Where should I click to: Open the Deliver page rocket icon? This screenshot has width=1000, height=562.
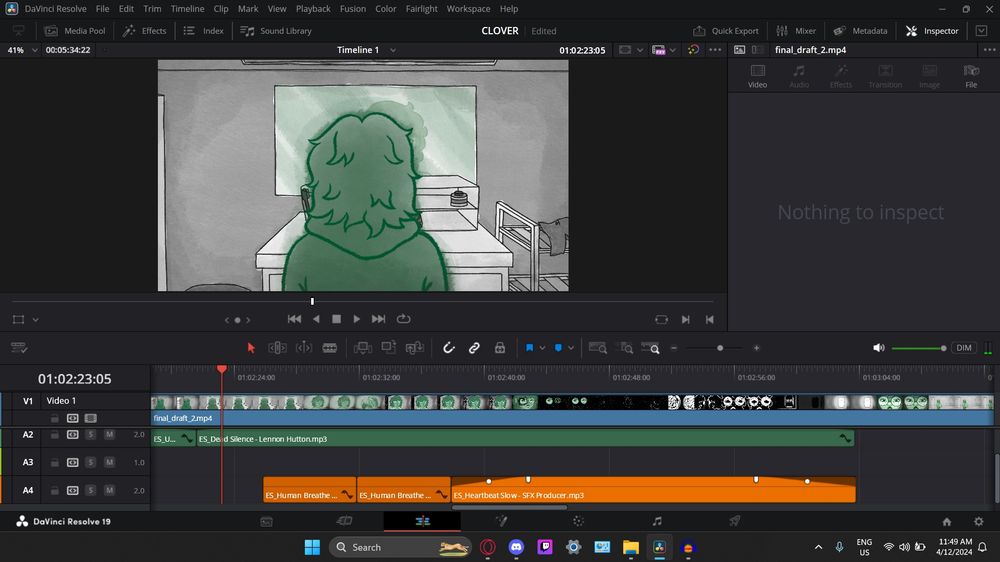click(x=735, y=521)
